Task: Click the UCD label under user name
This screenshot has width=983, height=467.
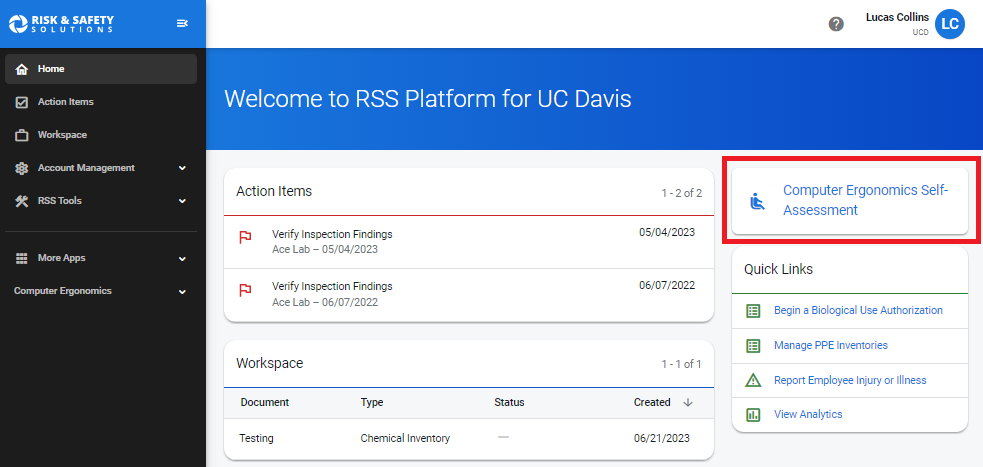Action: tap(920, 32)
